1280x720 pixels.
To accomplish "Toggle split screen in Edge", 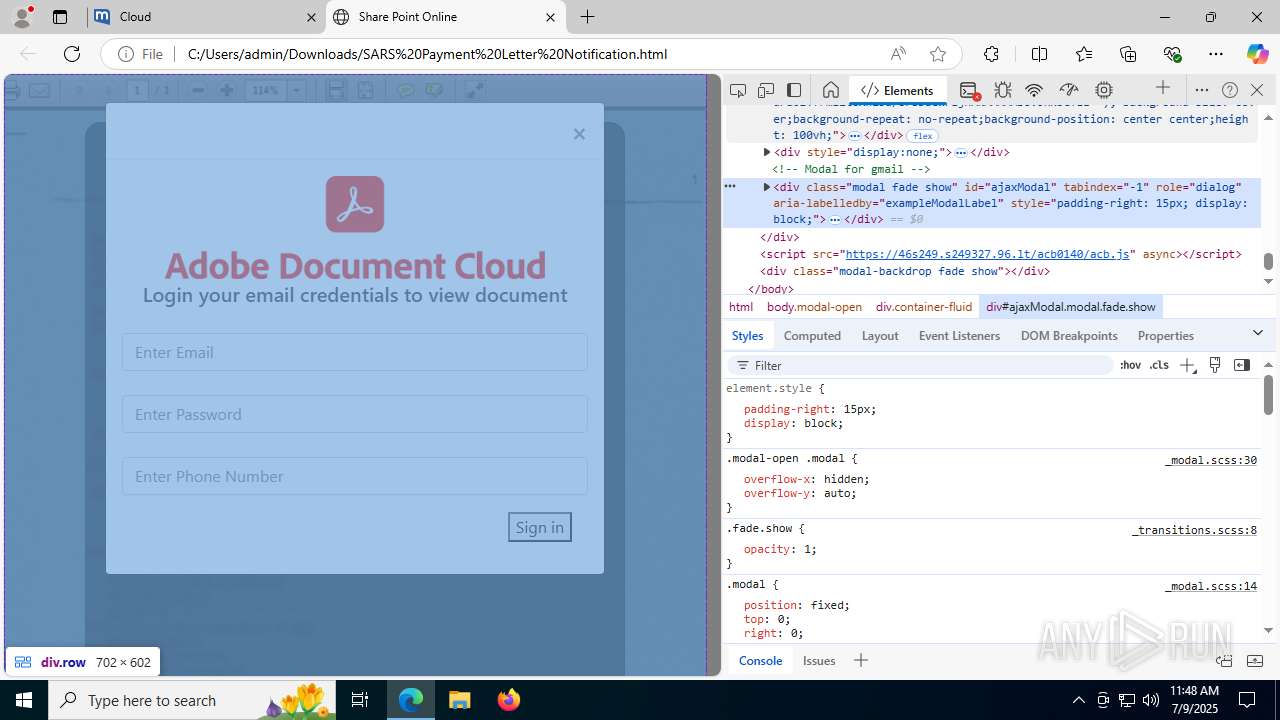I will click(1039, 54).
